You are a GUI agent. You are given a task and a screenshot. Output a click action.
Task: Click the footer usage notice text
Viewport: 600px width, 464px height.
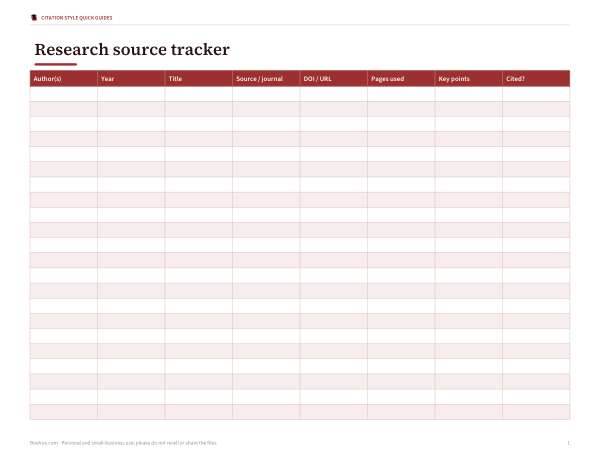124,443
